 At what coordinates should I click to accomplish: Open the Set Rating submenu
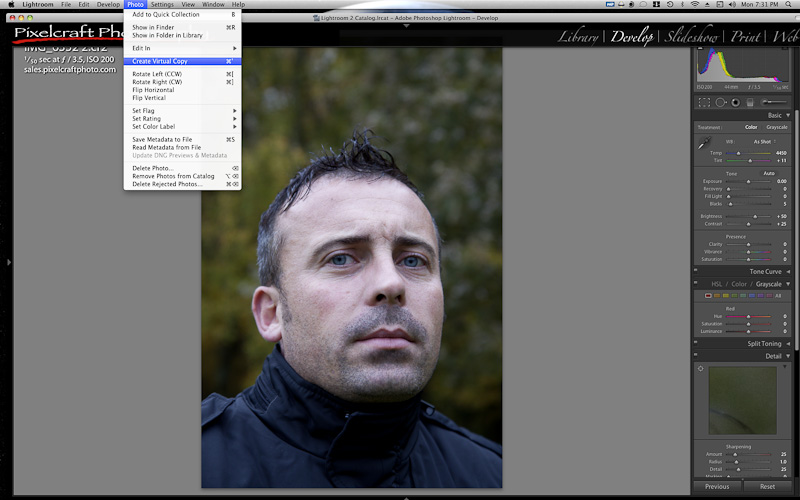183,118
